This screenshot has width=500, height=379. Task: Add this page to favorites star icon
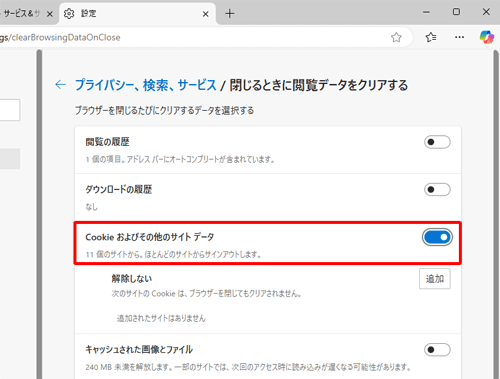pyautogui.click(x=396, y=37)
